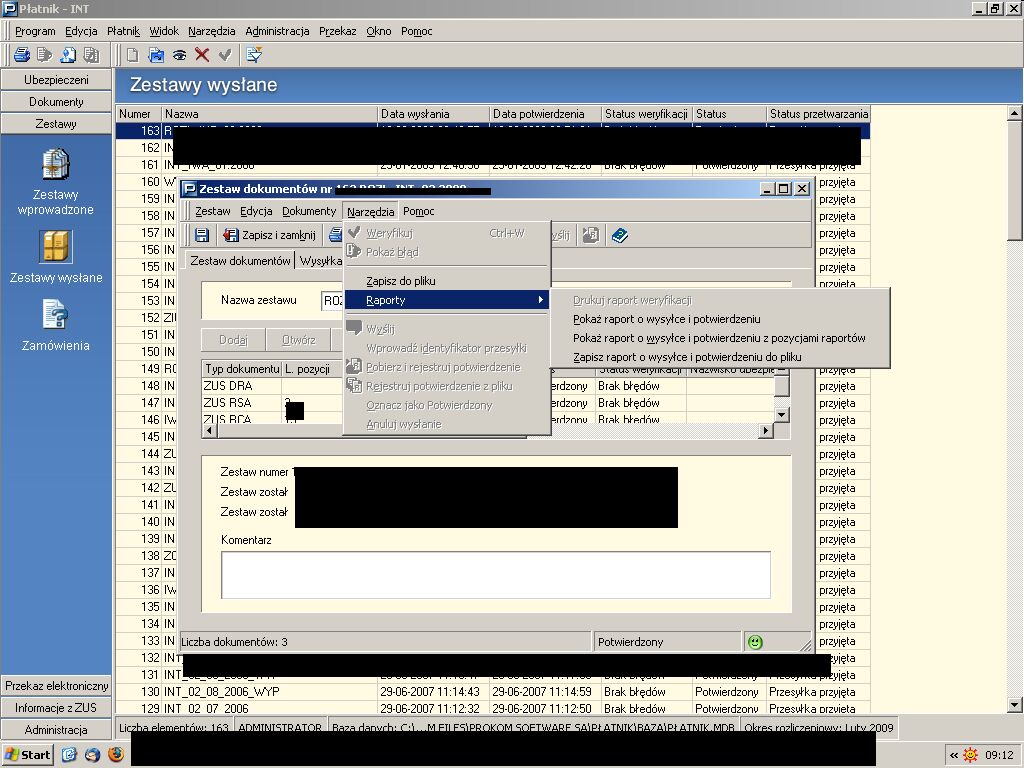Click the document-with-person icon in main toolbar

click(68, 55)
